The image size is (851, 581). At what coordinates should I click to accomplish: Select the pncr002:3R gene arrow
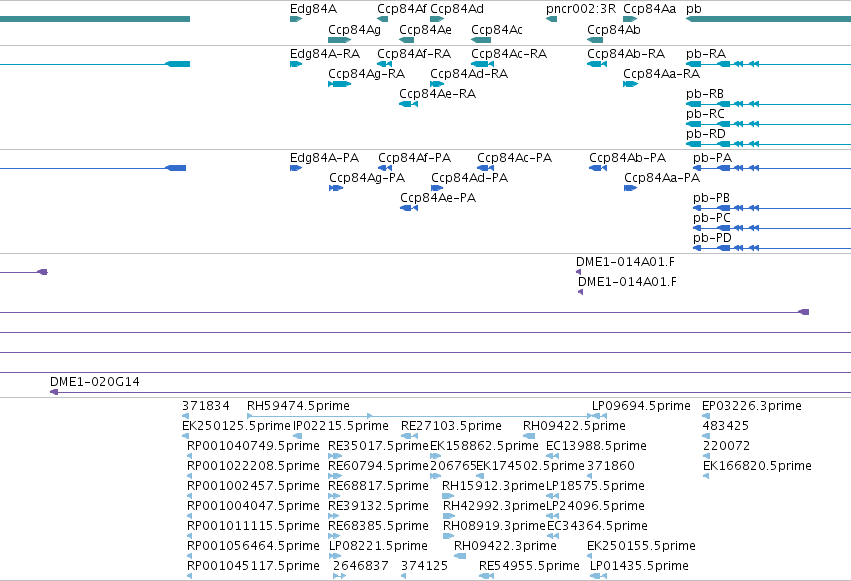pyautogui.click(x=551, y=19)
